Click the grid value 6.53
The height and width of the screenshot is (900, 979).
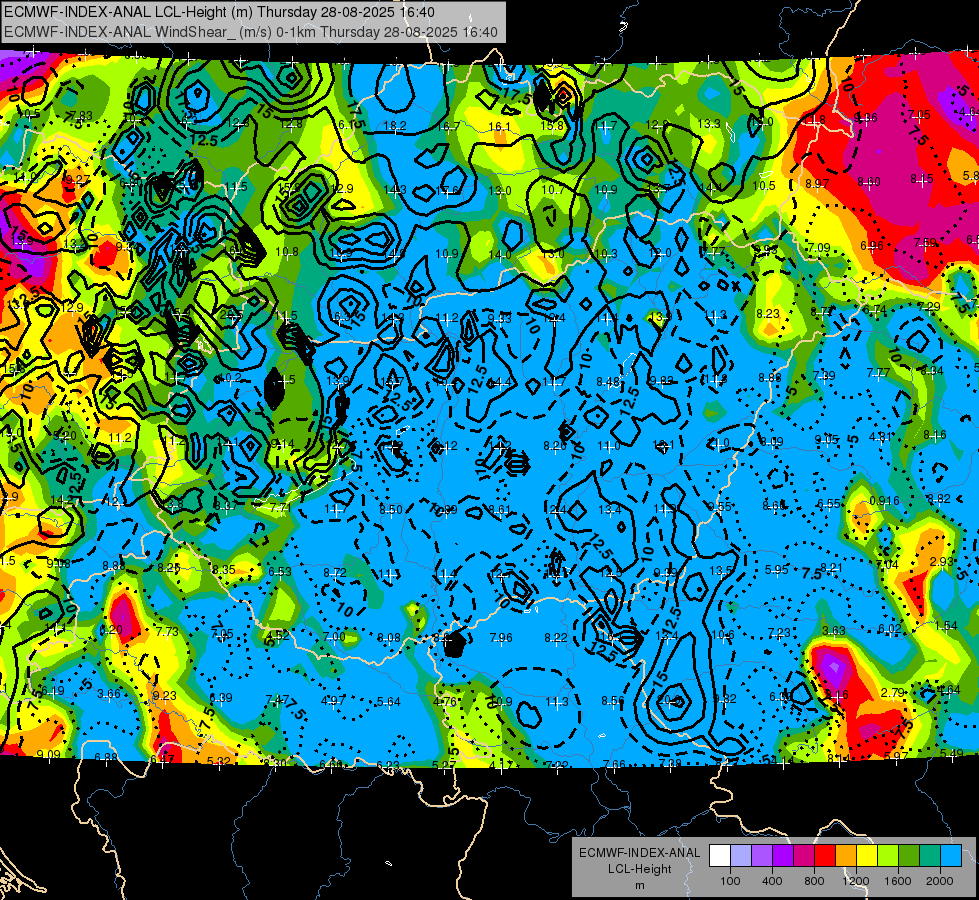(x=280, y=571)
